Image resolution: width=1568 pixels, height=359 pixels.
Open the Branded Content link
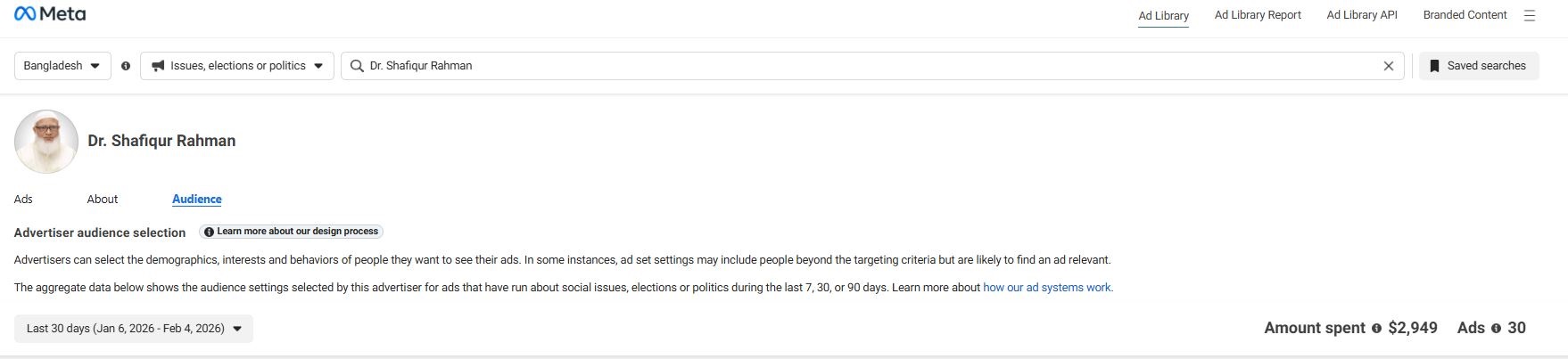pos(1465,15)
